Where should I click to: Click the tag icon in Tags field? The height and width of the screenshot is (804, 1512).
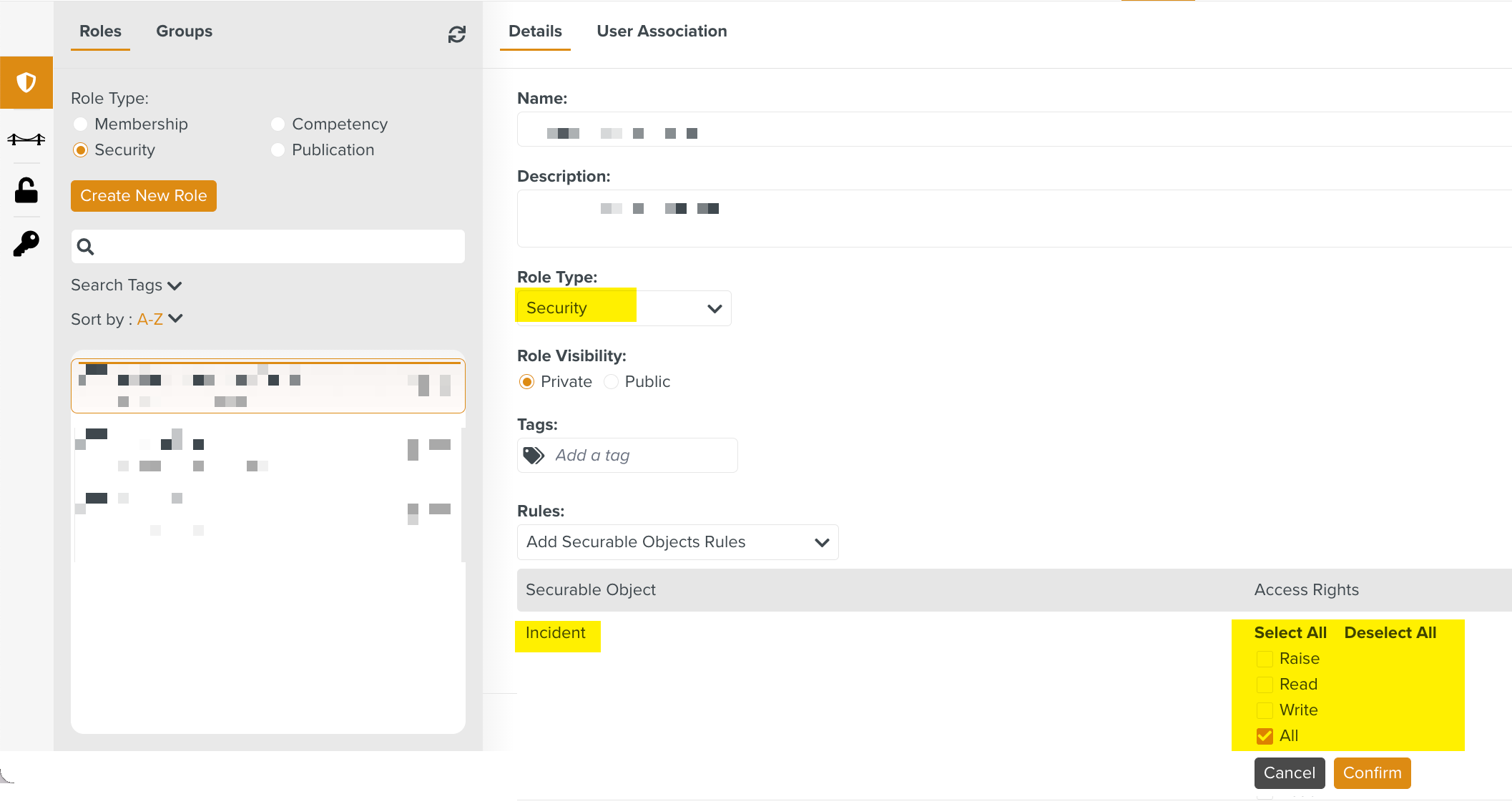point(534,456)
